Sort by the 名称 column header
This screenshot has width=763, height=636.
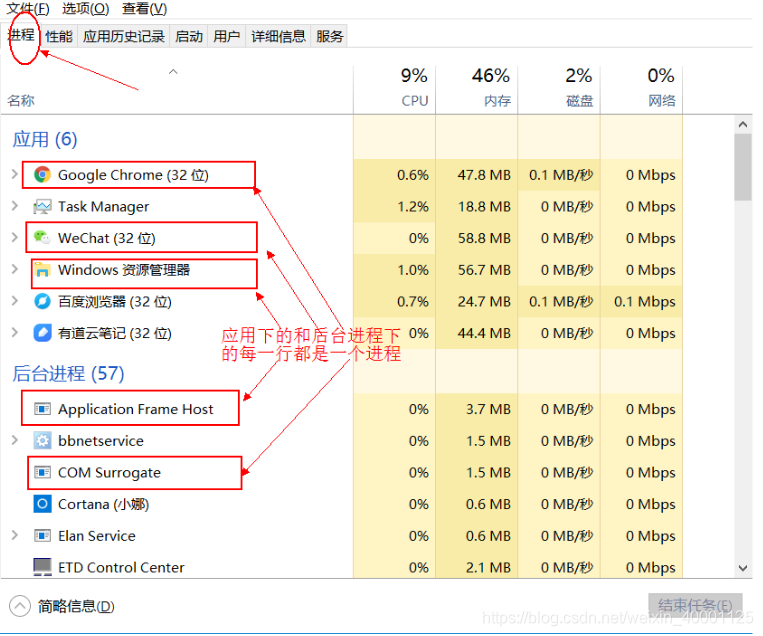pos(21,100)
